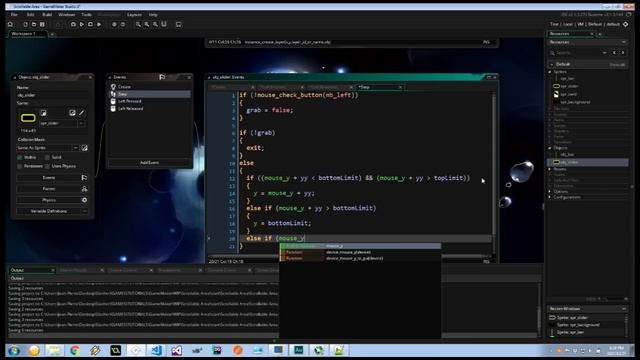The width and height of the screenshot is (640, 360).
Task: Click the Resources search field
Action: [x=577, y=53]
